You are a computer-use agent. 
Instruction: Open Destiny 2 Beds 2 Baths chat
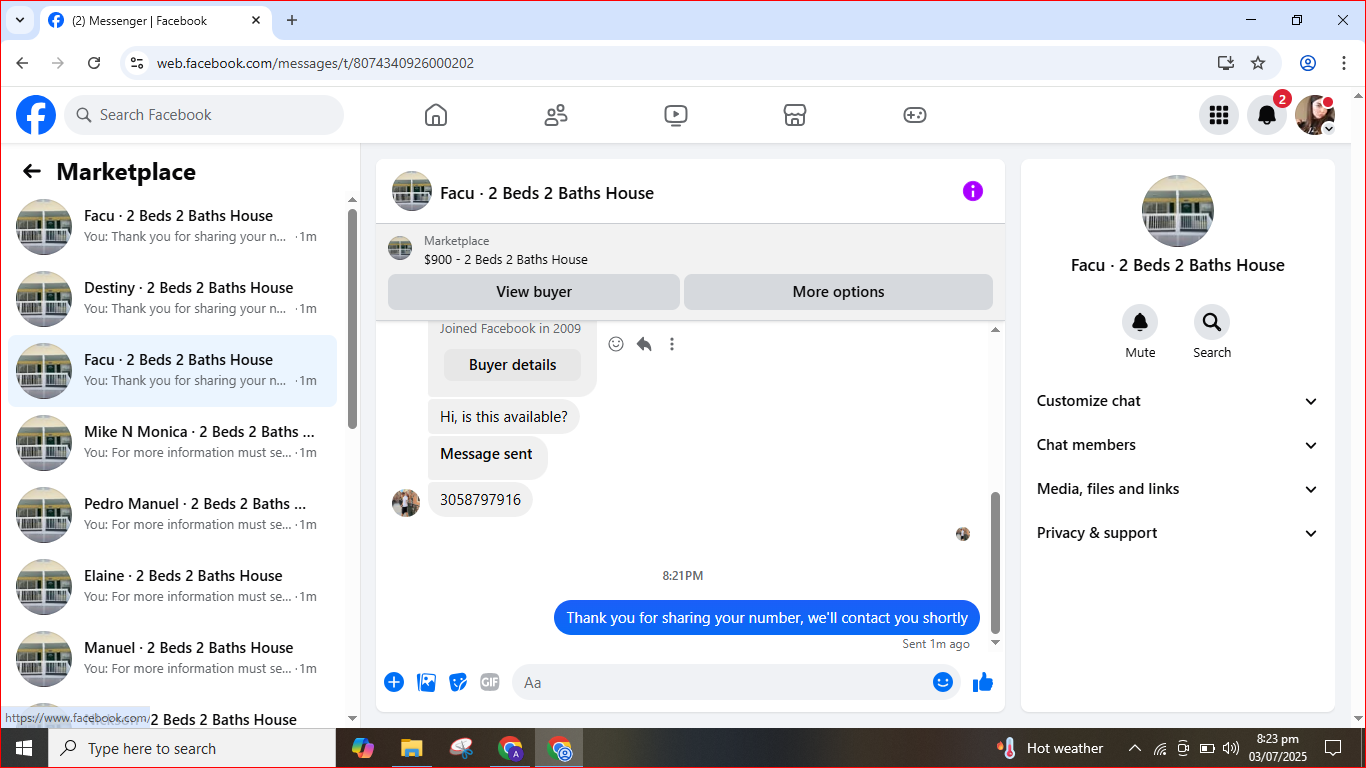click(x=172, y=299)
